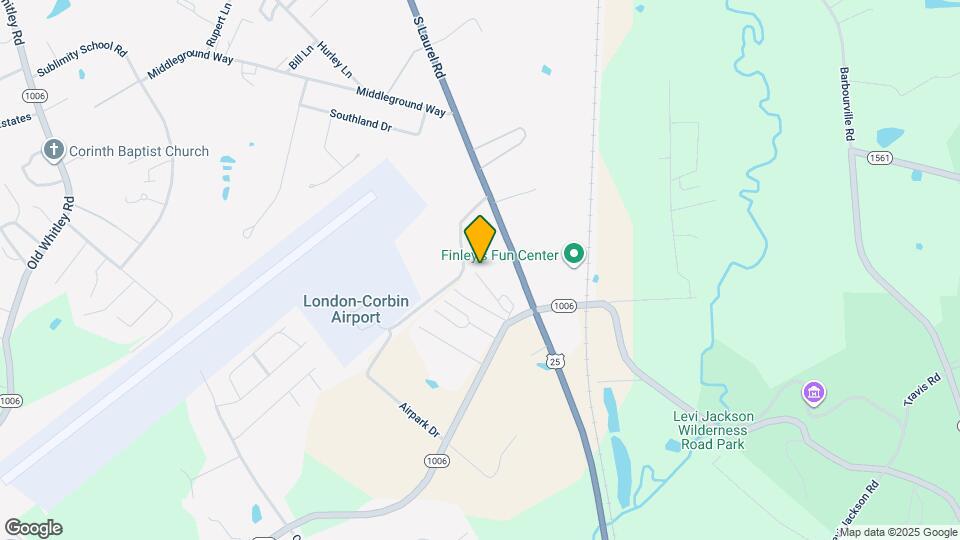Screen dimensions: 960x540
Task: Click the US 25 highway shield
Action: click(555, 362)
